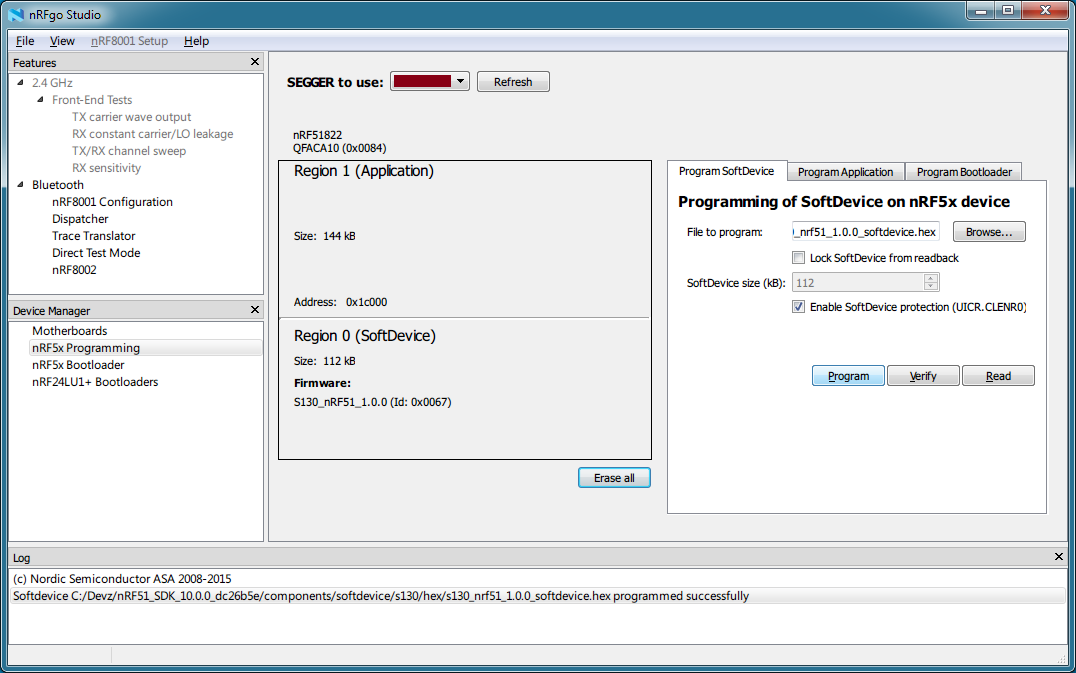The image size is (1076, 673).
Task: Click the nRFgo Studio title bar icon
Action: (x=16, y=14)
